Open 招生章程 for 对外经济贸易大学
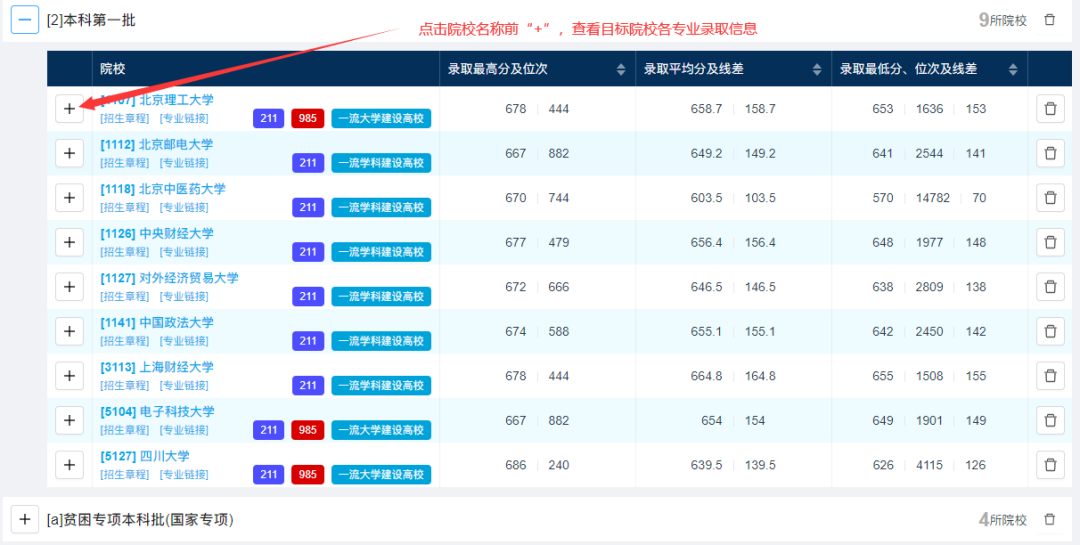This screenshot has height=545, width=1080. coord(125,296)
